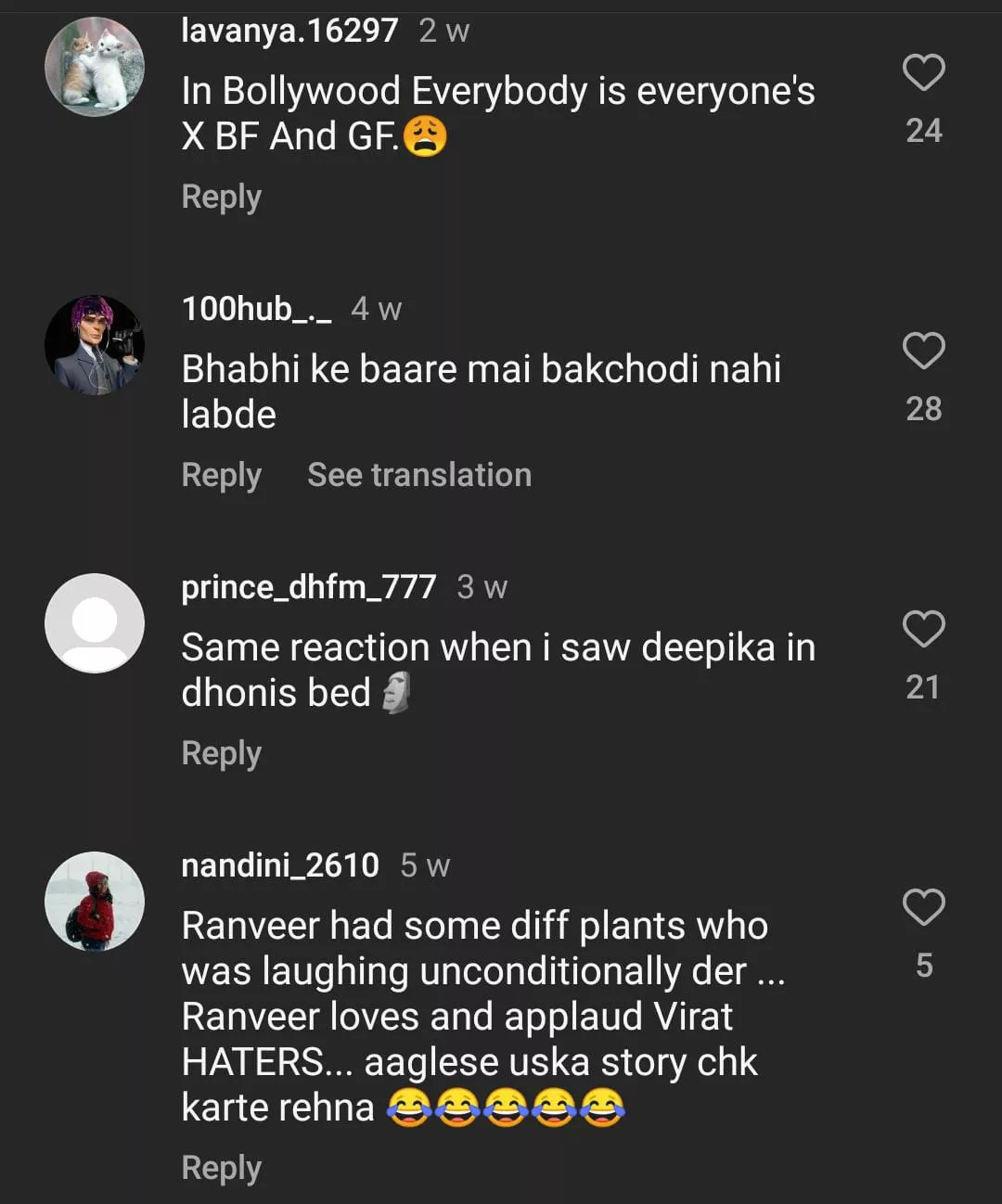Like prince_dhfm_777's comment

pos(923,629)
